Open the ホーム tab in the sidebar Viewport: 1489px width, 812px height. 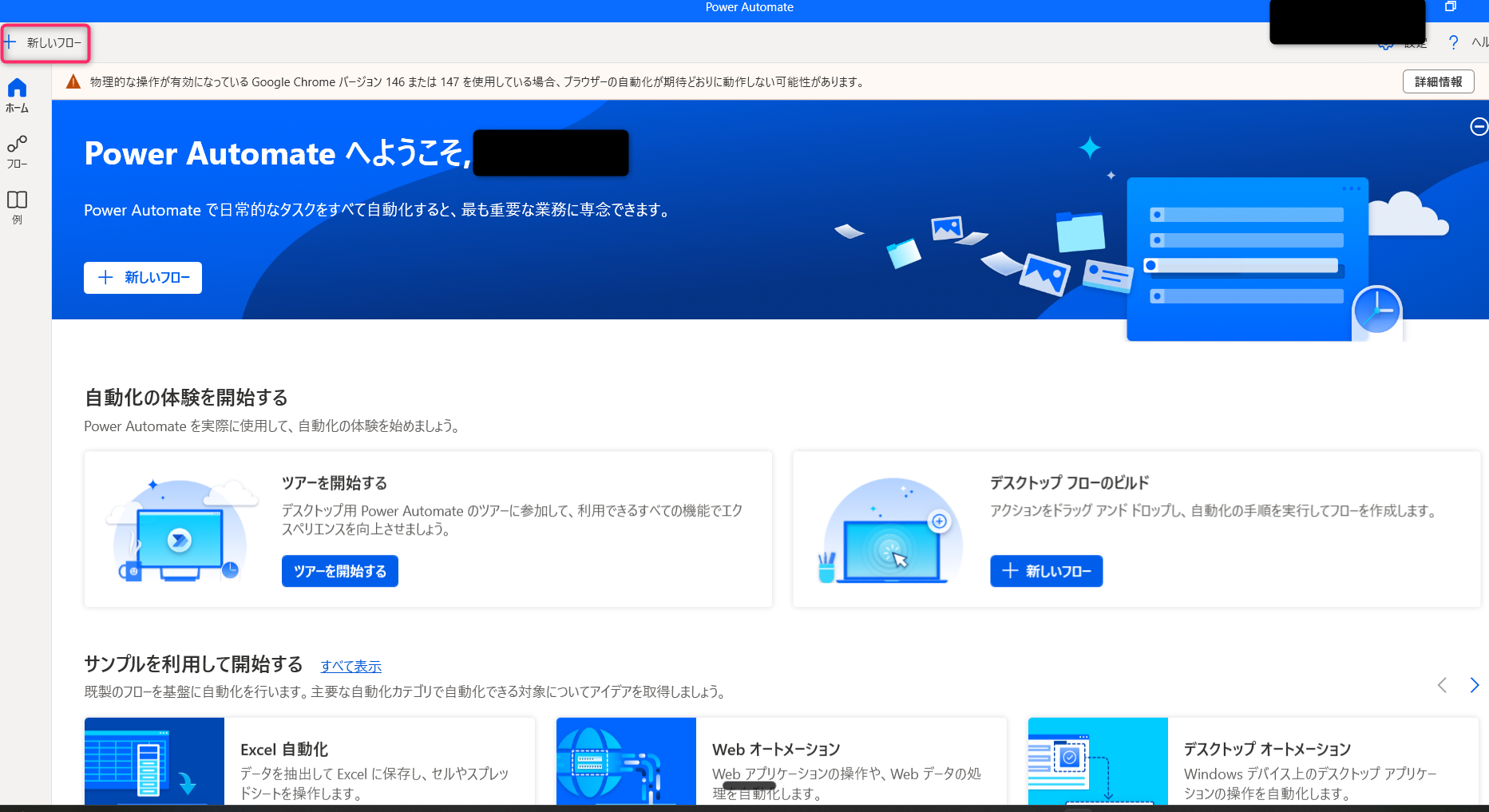[x=17, y=96]
